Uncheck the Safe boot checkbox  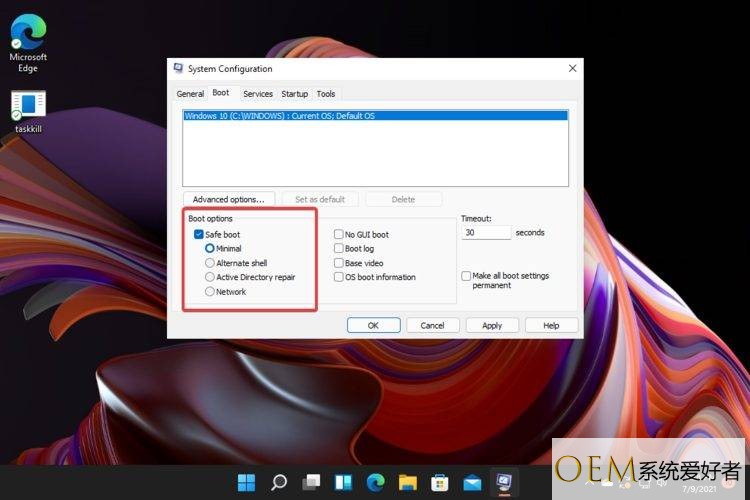click(199, 234)
